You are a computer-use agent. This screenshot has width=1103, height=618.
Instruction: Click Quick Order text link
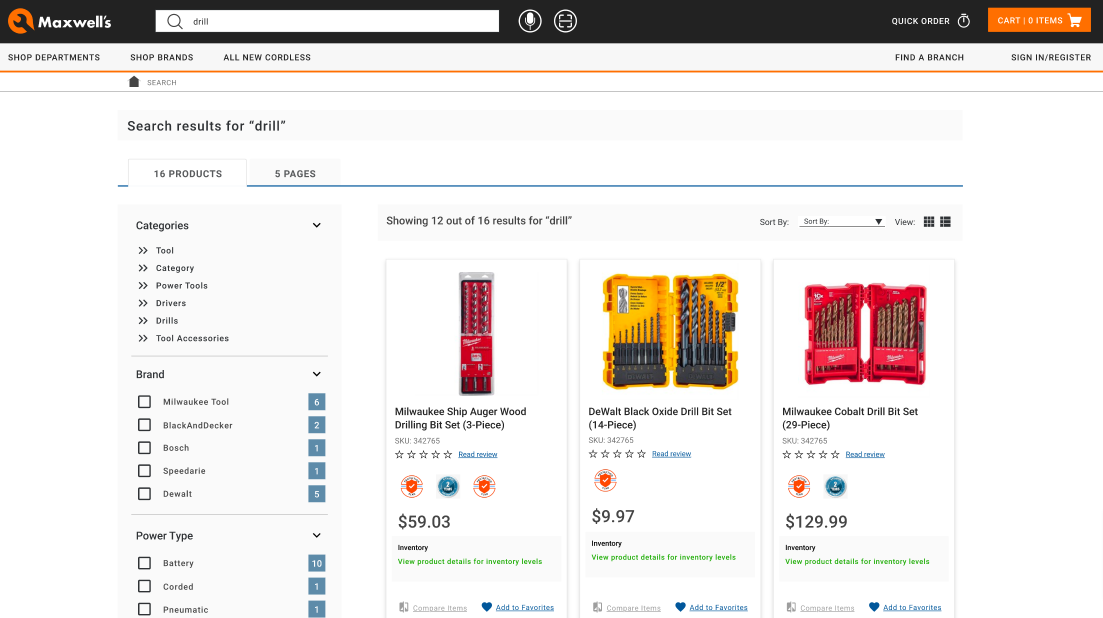tap(920, 21)
